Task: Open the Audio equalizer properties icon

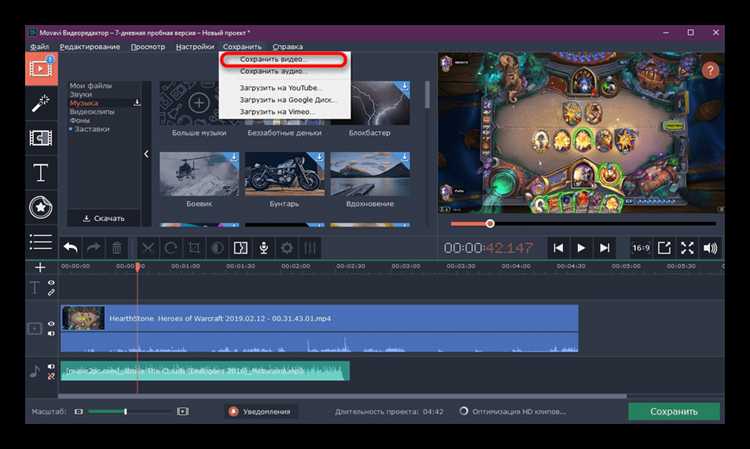Action: tap(310, 248)
